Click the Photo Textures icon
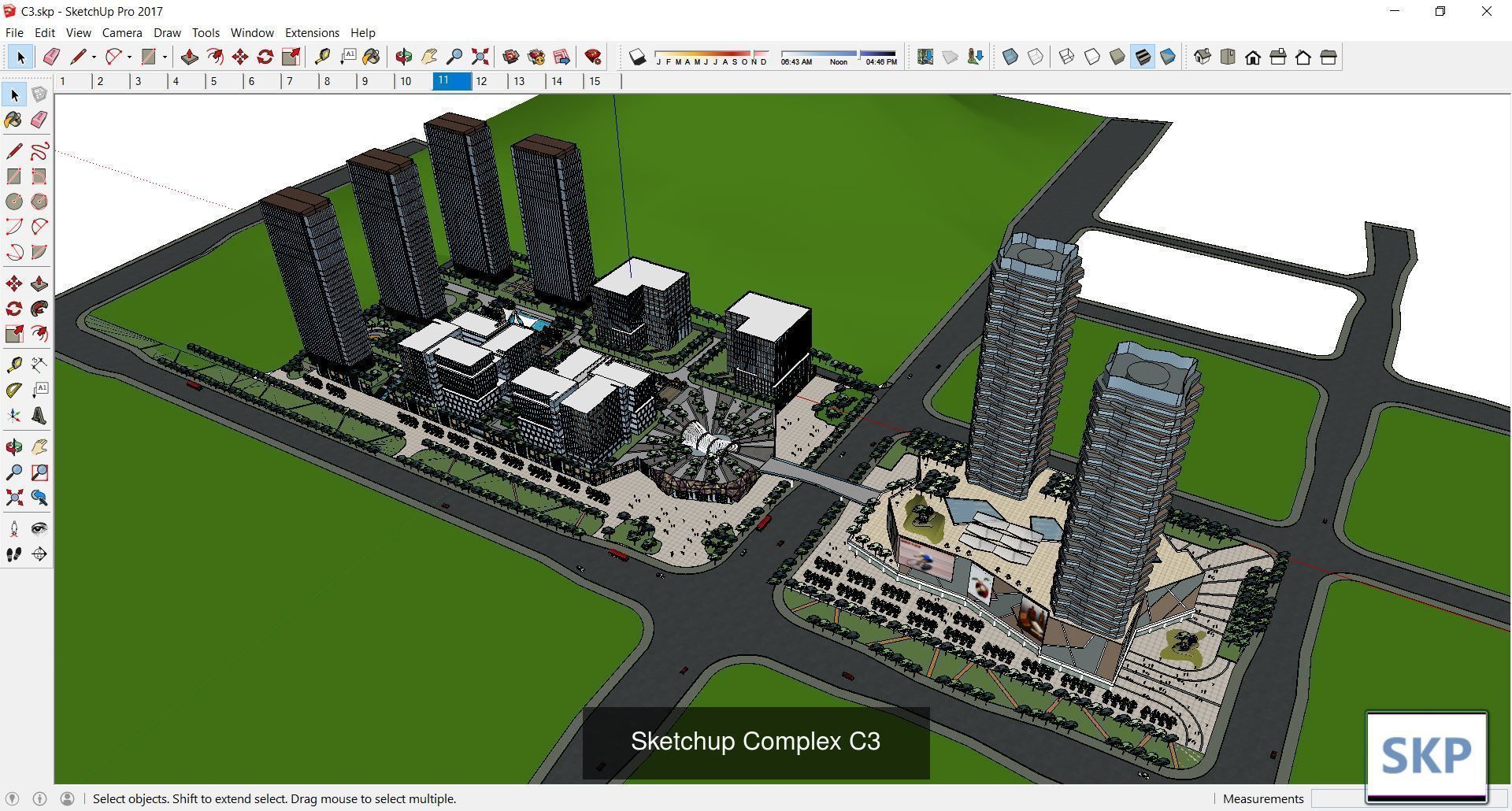 coord(976,57)
